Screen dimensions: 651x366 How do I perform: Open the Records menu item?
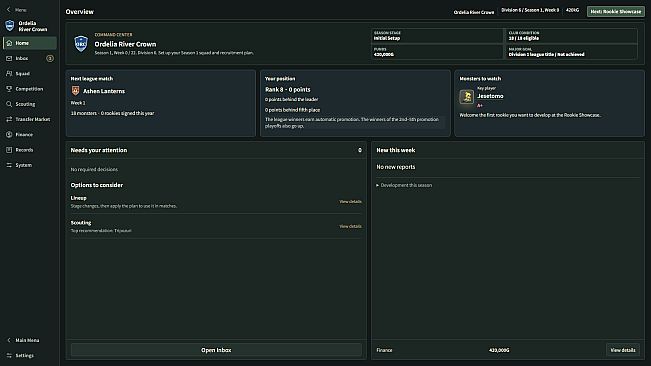click(x=29, y=150)
